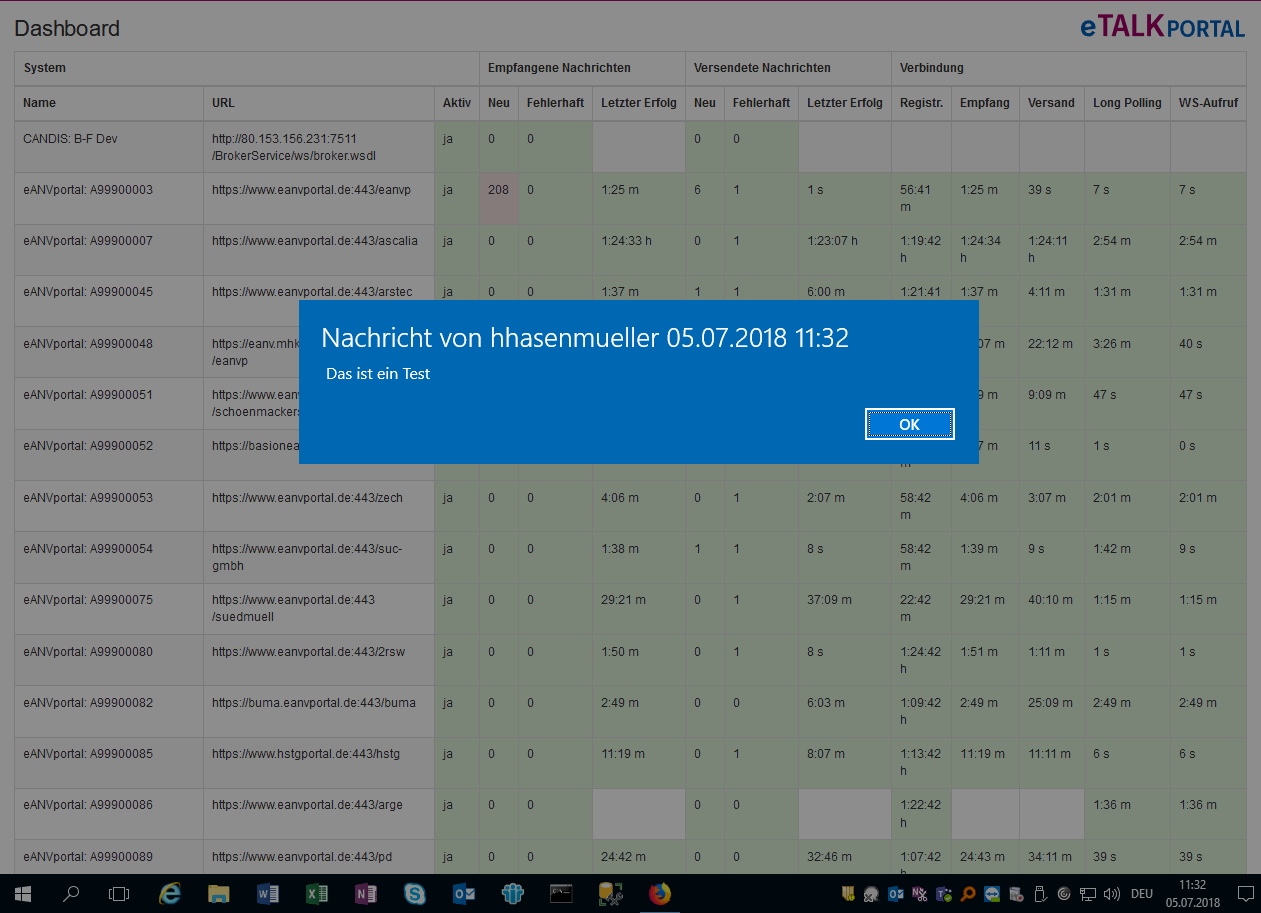Click the taskbar search magnifier icon
This screenshot has height=913, width=1261.
pyautogui.click(x=71, y=894)
